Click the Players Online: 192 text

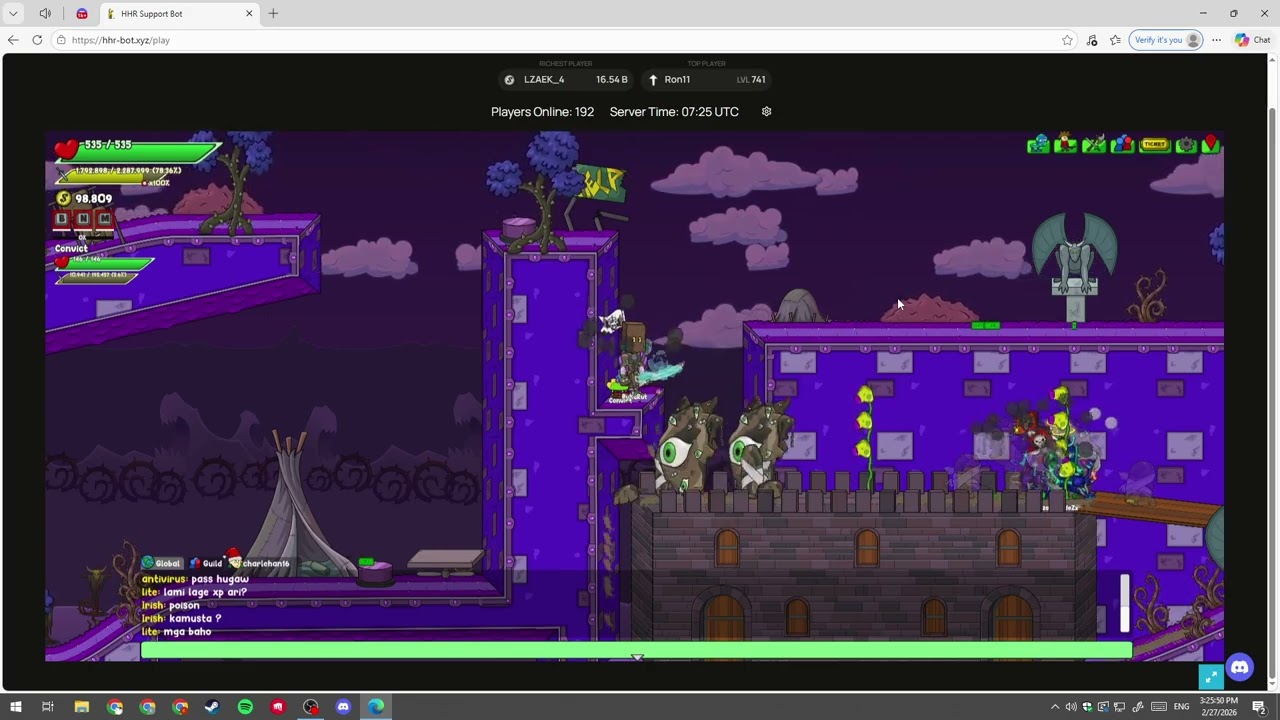(542, 111)
